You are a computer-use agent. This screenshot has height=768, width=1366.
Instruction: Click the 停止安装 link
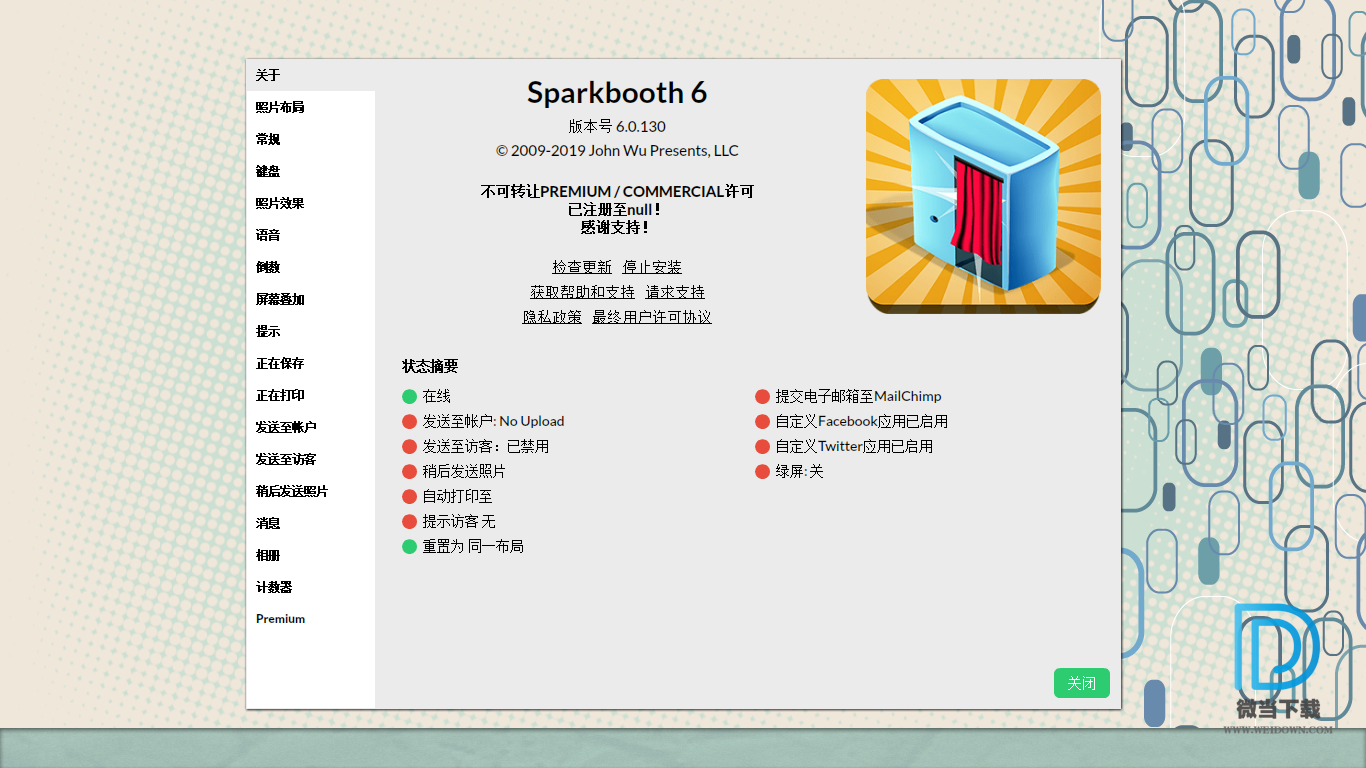tap(652, 267)
